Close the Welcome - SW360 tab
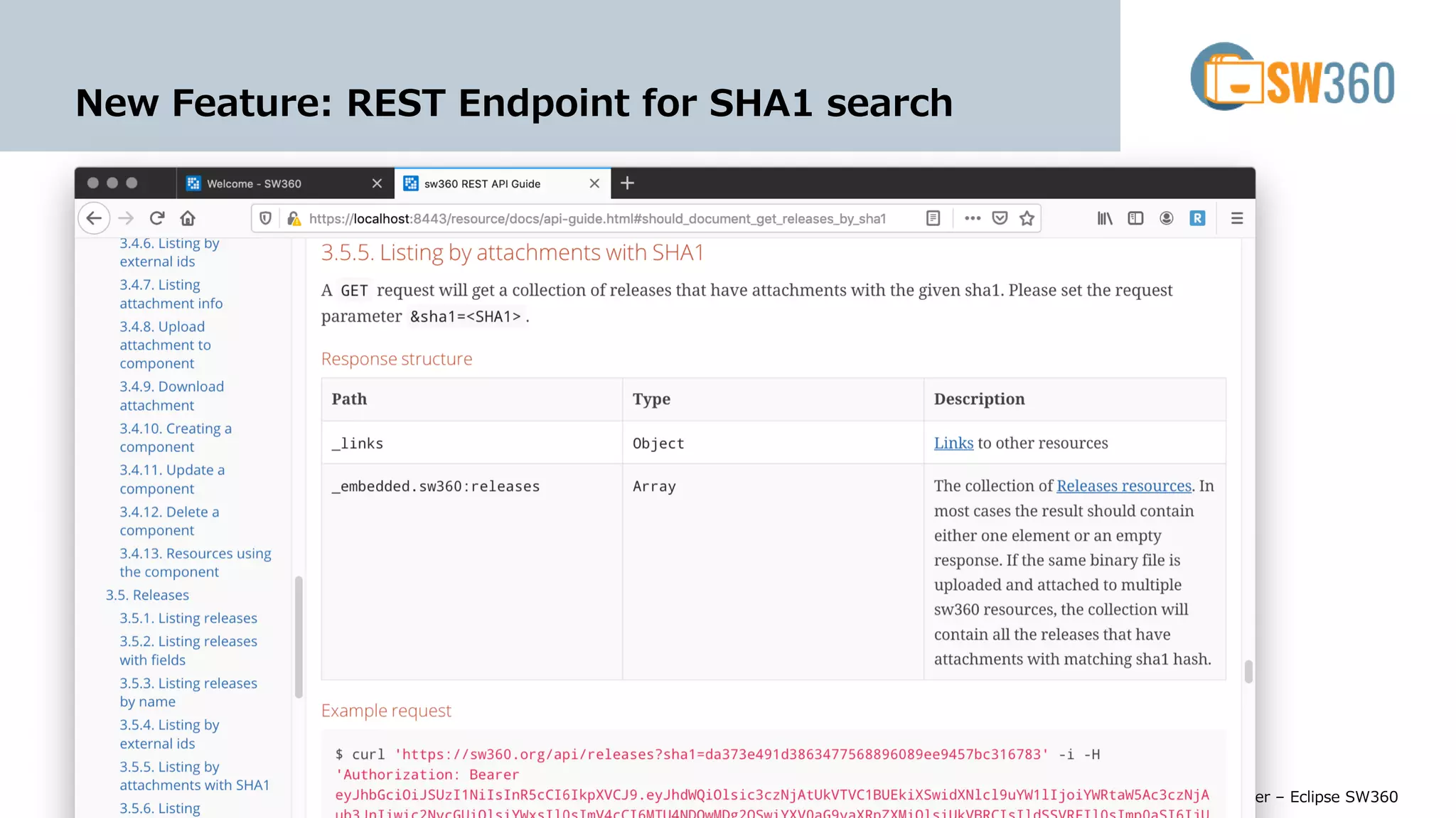 click(x=377, y=183)
